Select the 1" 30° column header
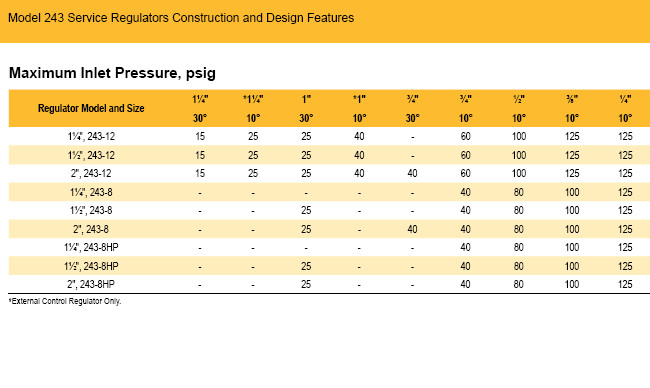Screen dimensions: 650x388 [x=306, y=109]
